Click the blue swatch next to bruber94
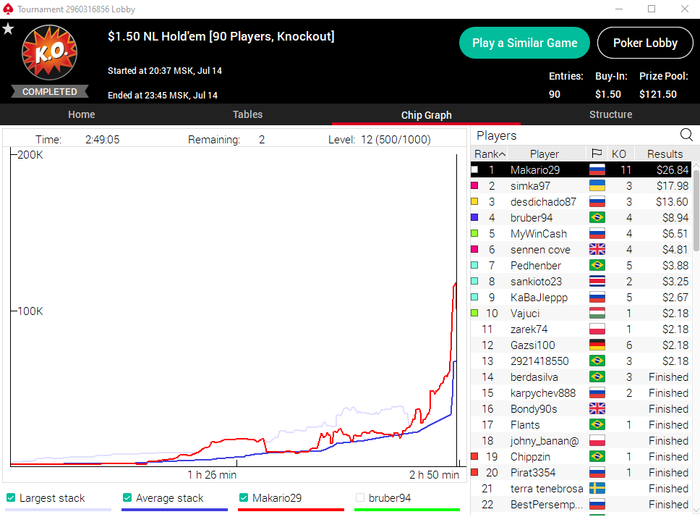The height and width of the screenshot is (517, 700). (x=475, y=217)
